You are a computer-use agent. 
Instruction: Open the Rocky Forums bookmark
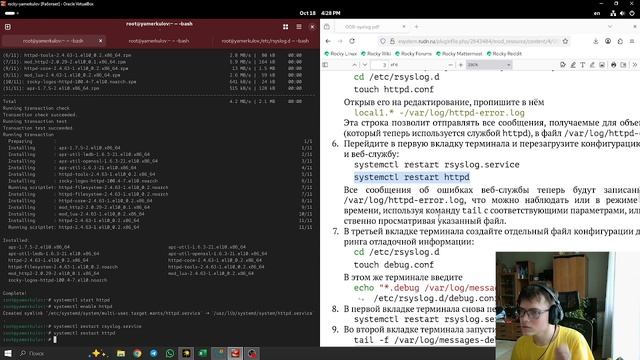[413, 54]
